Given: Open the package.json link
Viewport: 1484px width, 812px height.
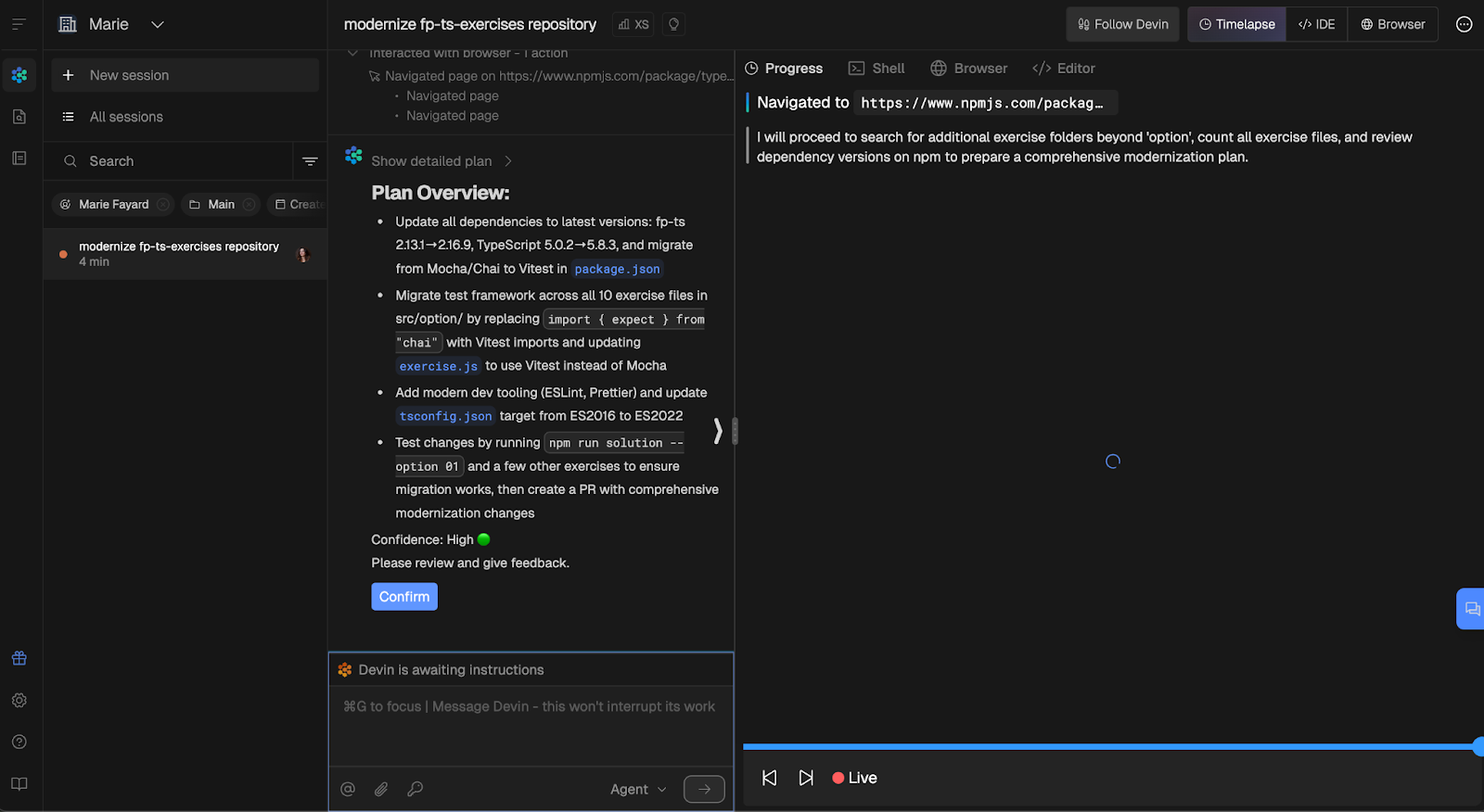Looking at the screenshot, I should (x=617, y=269).
